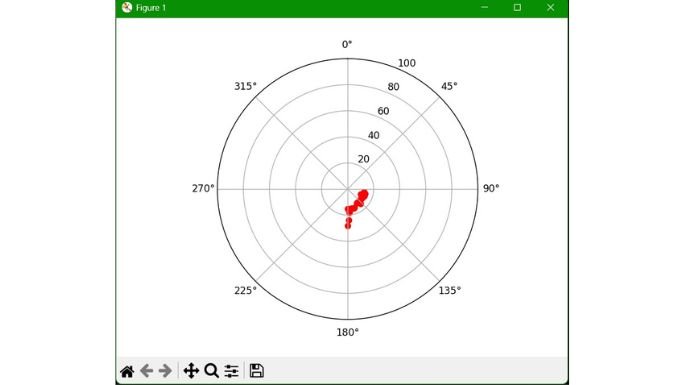Click the 315° angle label

(246, 86)
